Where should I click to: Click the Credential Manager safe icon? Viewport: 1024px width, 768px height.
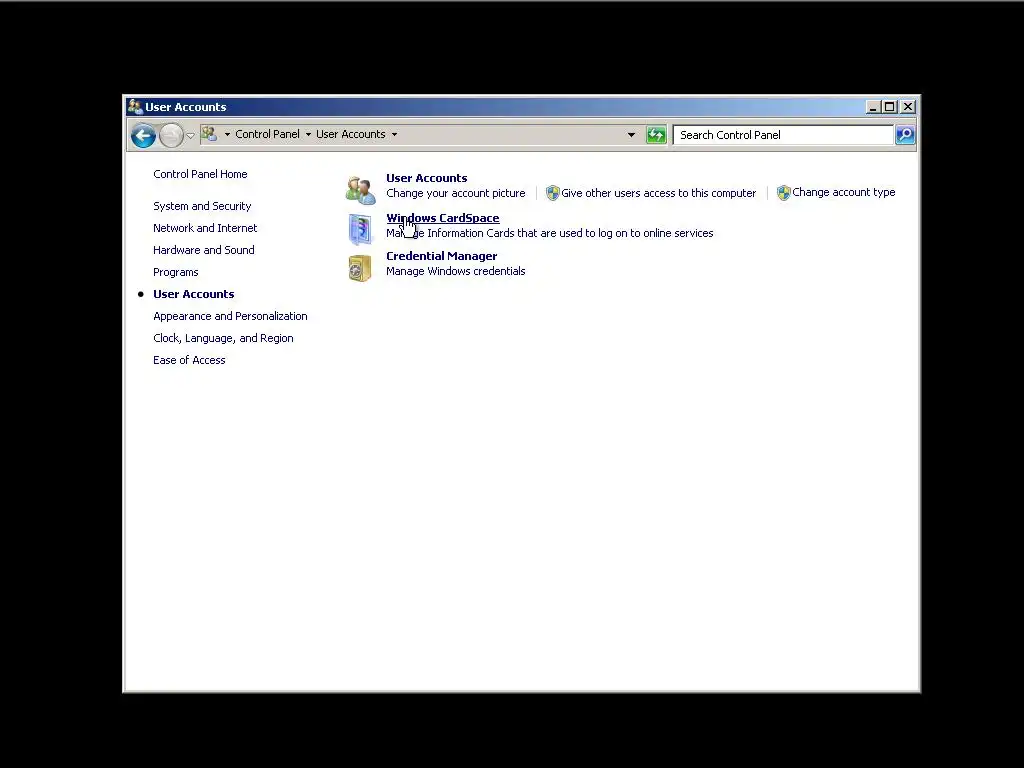point(360,268)
